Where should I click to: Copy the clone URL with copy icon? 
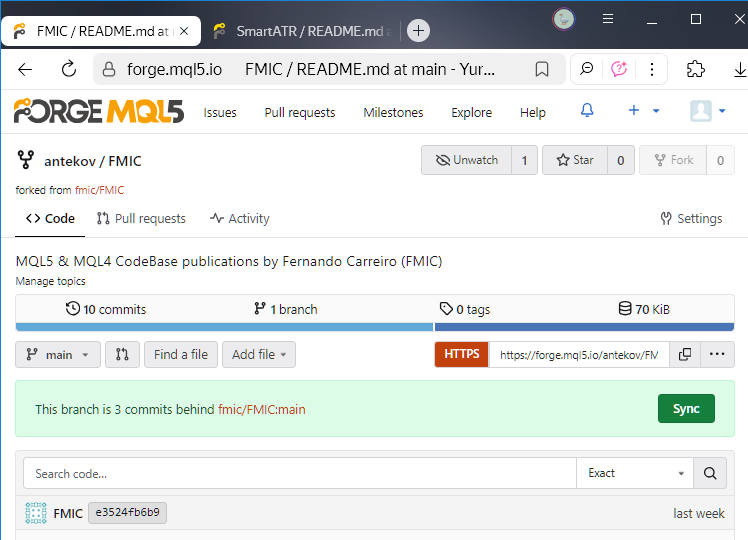coord(685,354)
